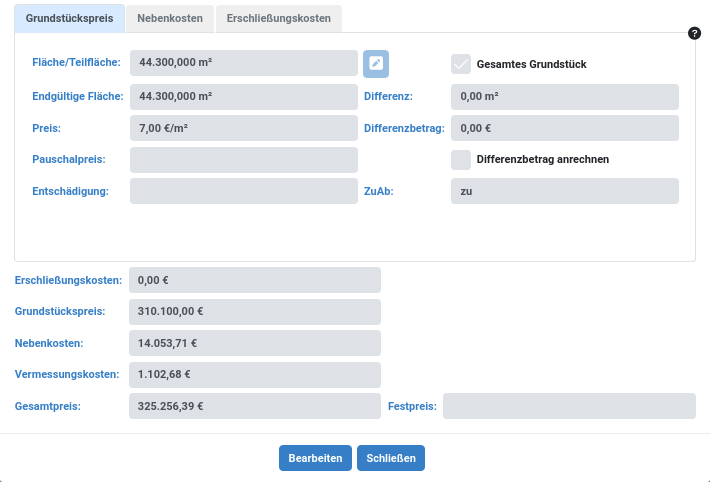Screen dimensions: 710x482
Task: Toggle the Gesamtes Grundstück checkbox
Action: pos(461,64)
